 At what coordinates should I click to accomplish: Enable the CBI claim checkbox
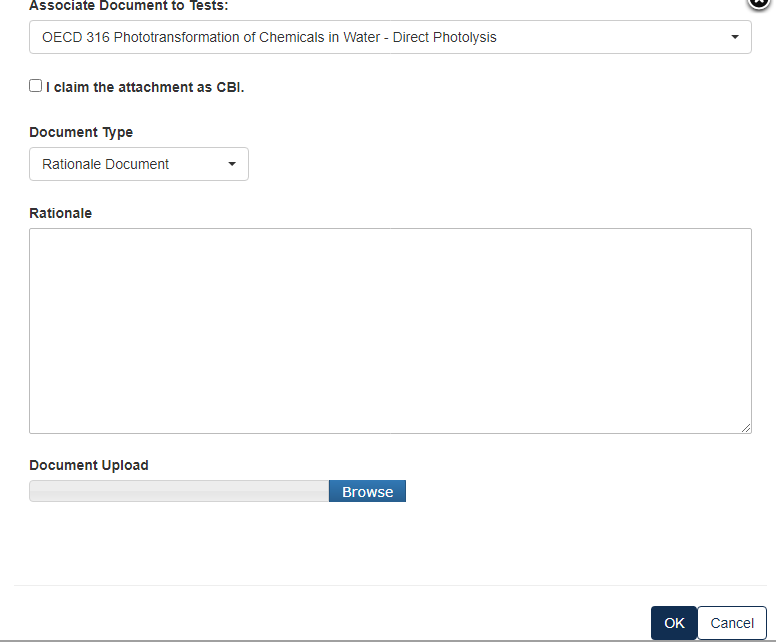tap(36, 86)
